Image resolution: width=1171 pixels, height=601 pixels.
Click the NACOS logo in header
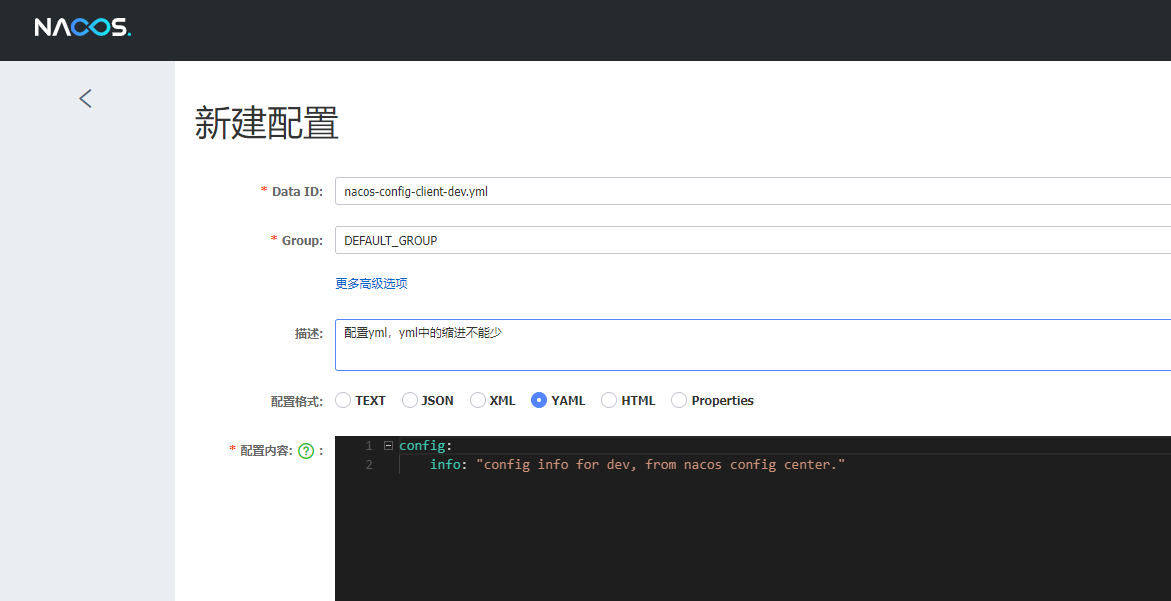click(x=83, y=28)
